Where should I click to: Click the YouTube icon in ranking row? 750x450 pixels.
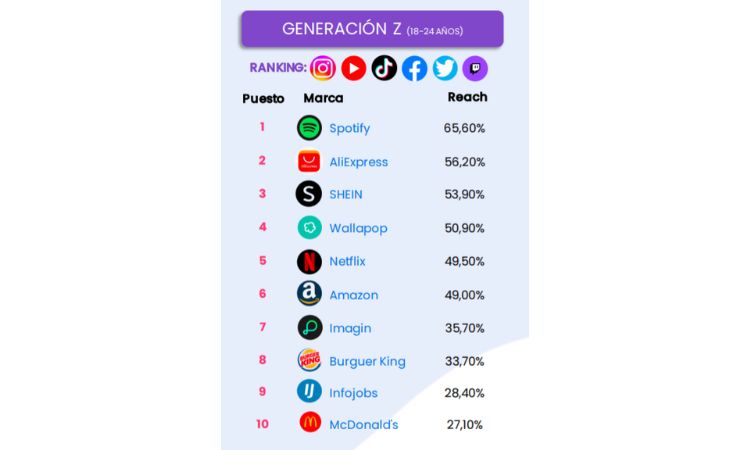(x=353, y=68)
